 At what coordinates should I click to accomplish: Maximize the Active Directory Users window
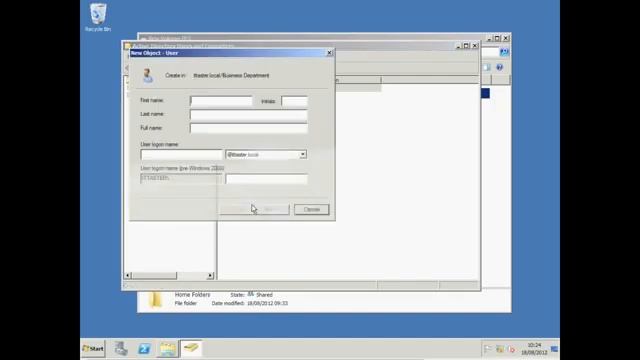(x=466, y=46)
